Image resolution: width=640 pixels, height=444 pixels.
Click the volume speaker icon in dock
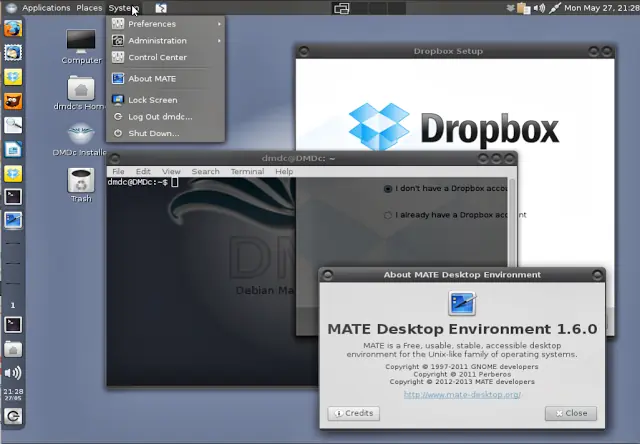click(x=13, y=373)
